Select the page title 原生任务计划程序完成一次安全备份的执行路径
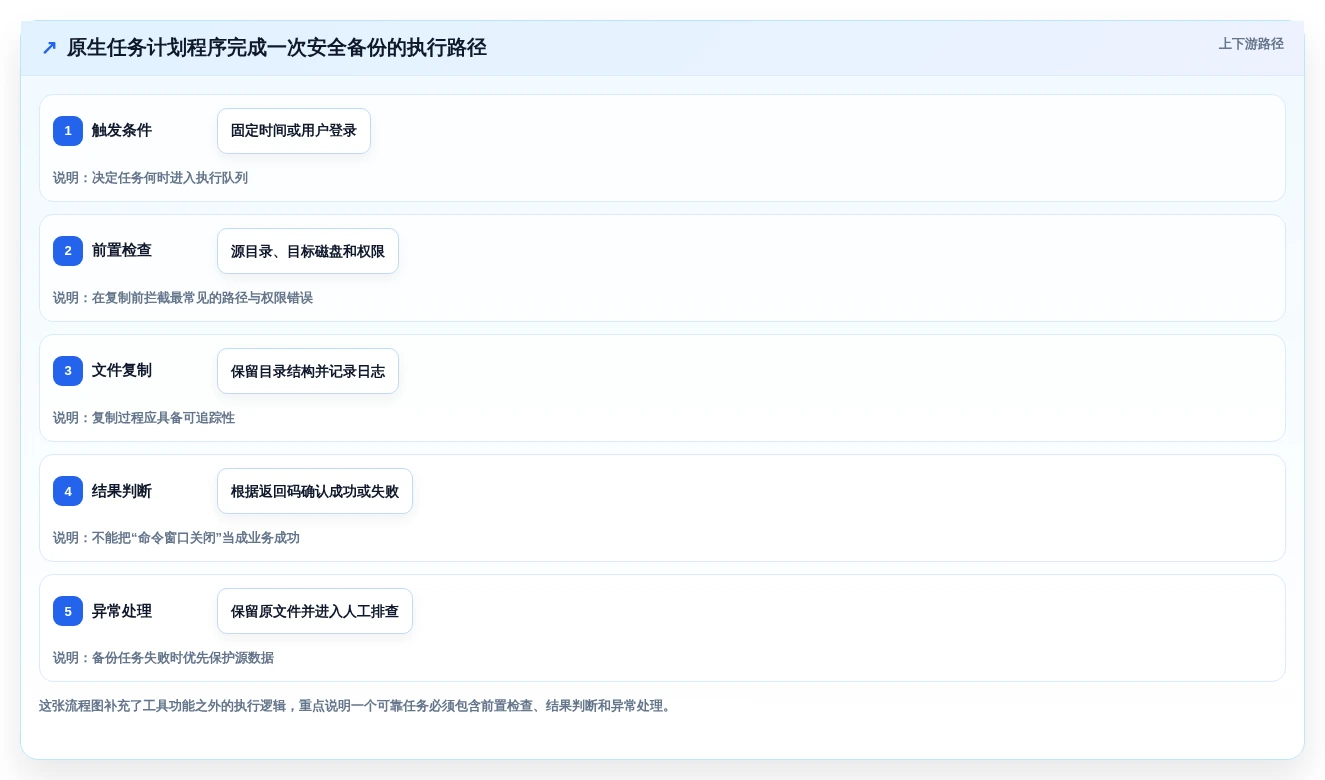This screenshot has width=1325, height=780. tap(277, 48)
